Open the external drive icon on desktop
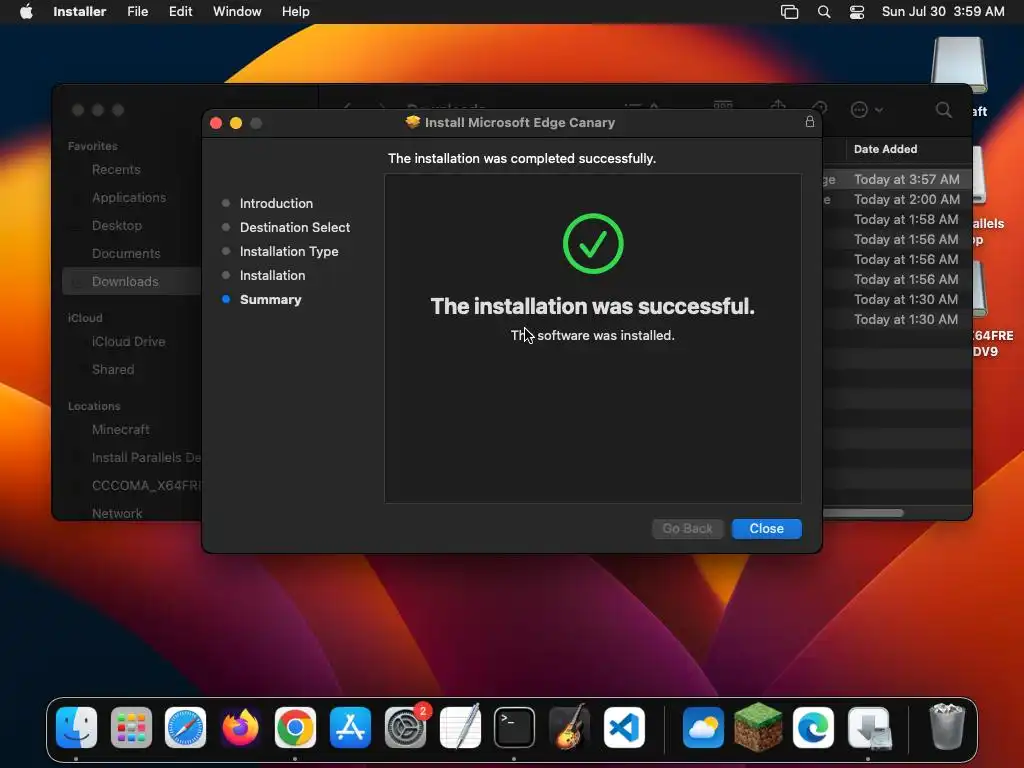Viewport: 1024px width, 768px height. pos(959,65)
